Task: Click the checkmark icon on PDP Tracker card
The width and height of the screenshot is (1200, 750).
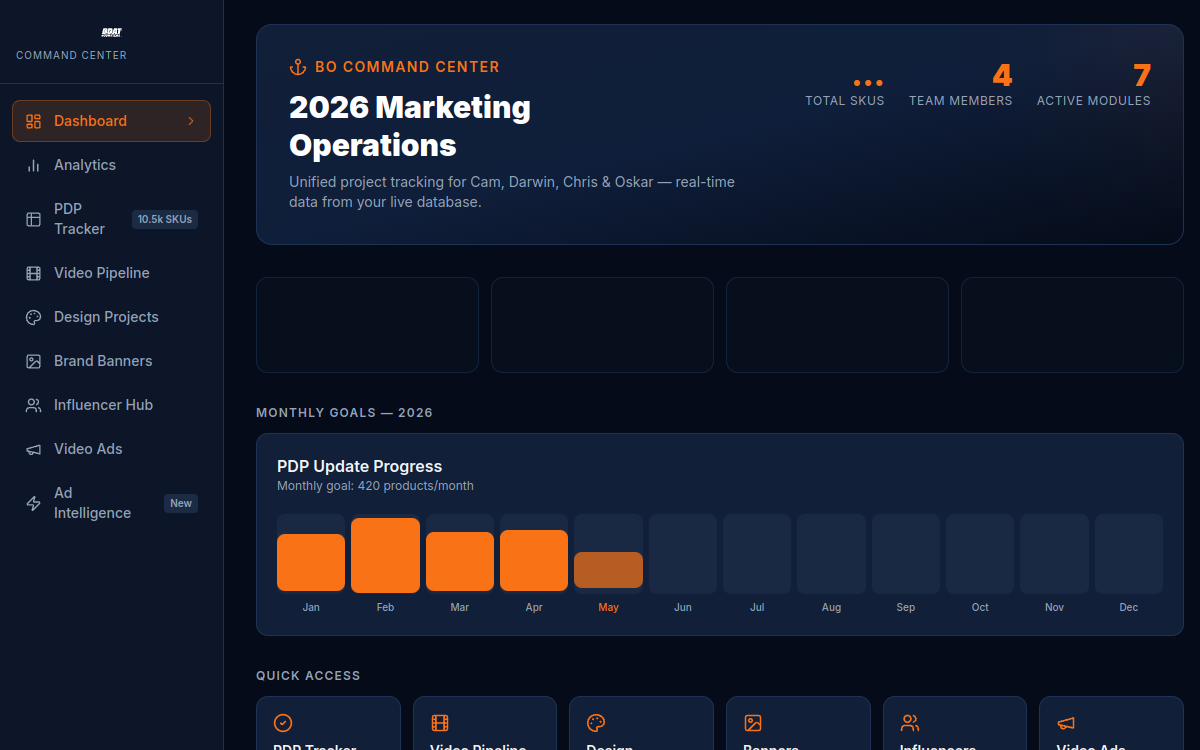Action: [x=283, y=723]
